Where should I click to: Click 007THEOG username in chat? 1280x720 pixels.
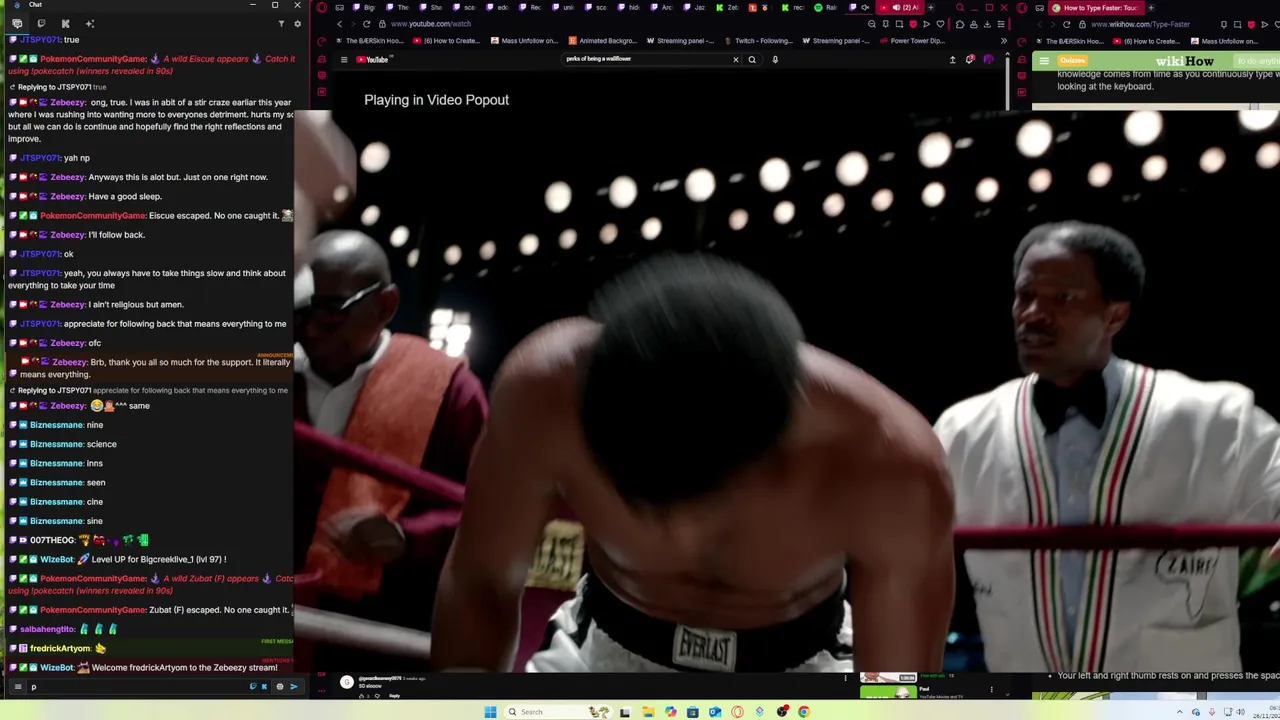coord(52,540)
